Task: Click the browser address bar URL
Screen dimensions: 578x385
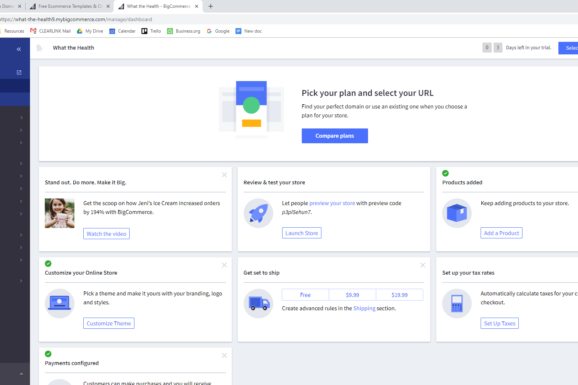Action: [x=76, y=19]
